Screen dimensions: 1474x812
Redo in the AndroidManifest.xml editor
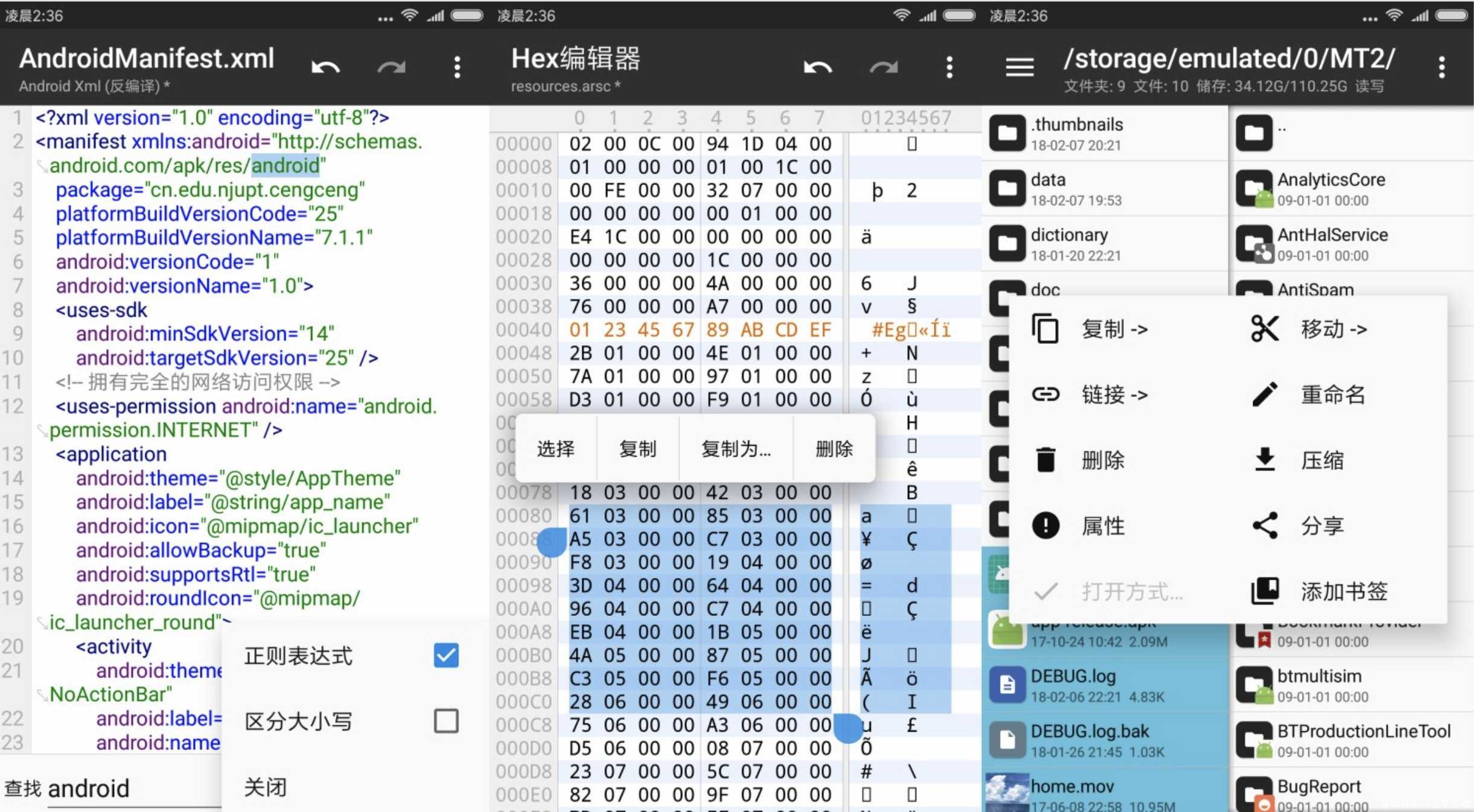click(x=392, y=66)
